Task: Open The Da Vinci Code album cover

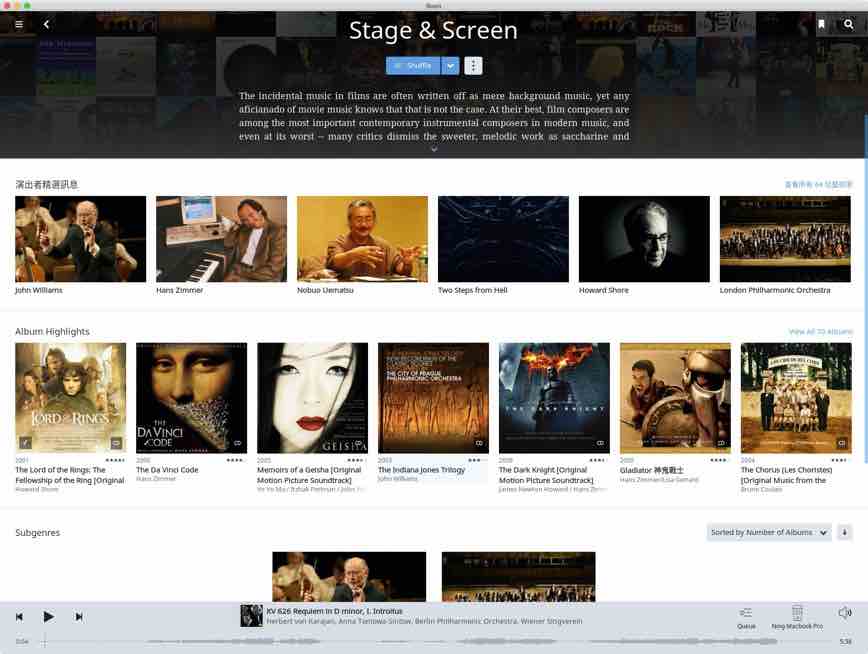Action: click(x=192, y=398)
